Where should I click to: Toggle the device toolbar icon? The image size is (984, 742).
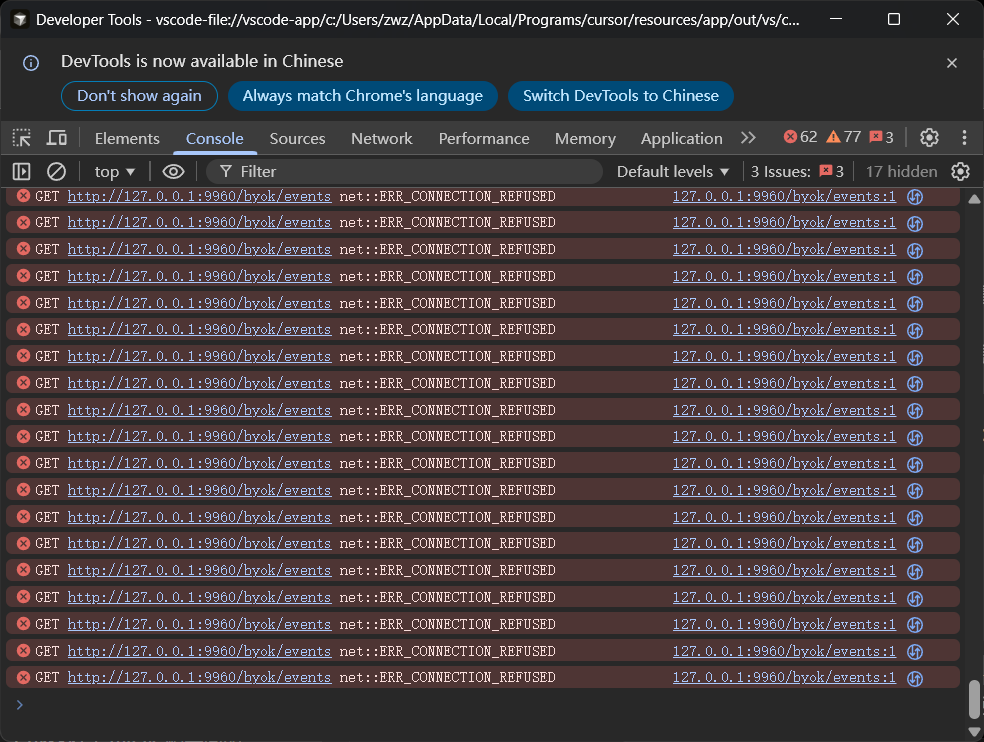pos(56,137)
